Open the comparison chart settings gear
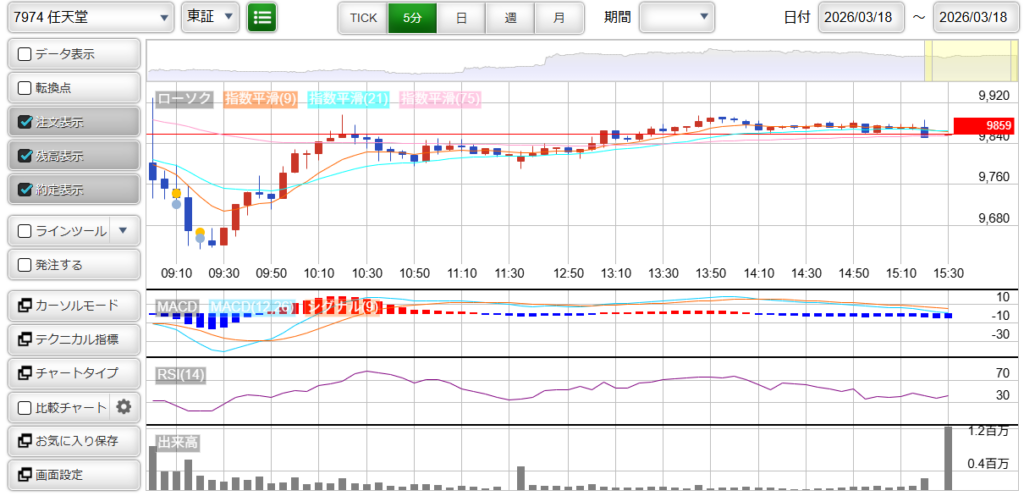Screen dimensions: 1024x496 [x=124, y=407]
